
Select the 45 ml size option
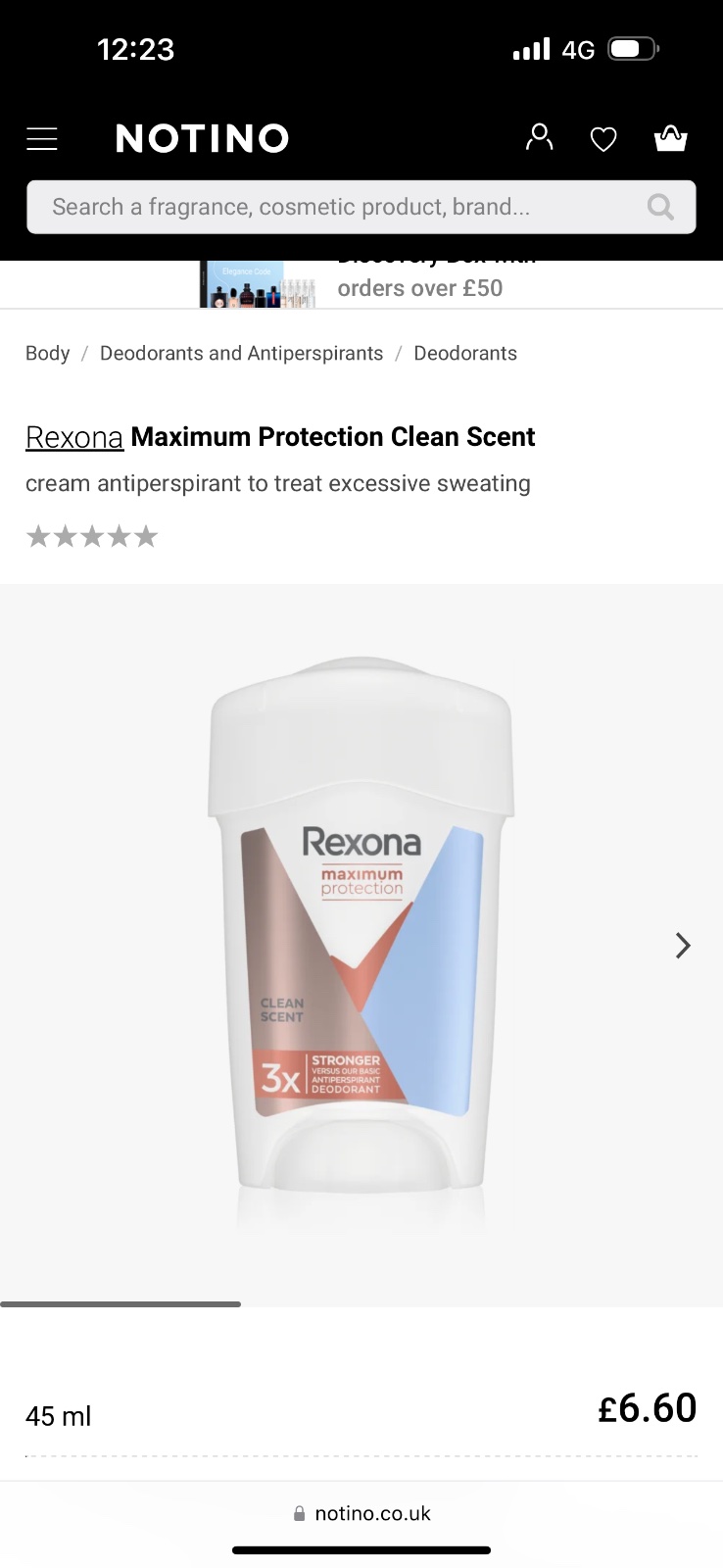coord(59,1416)
